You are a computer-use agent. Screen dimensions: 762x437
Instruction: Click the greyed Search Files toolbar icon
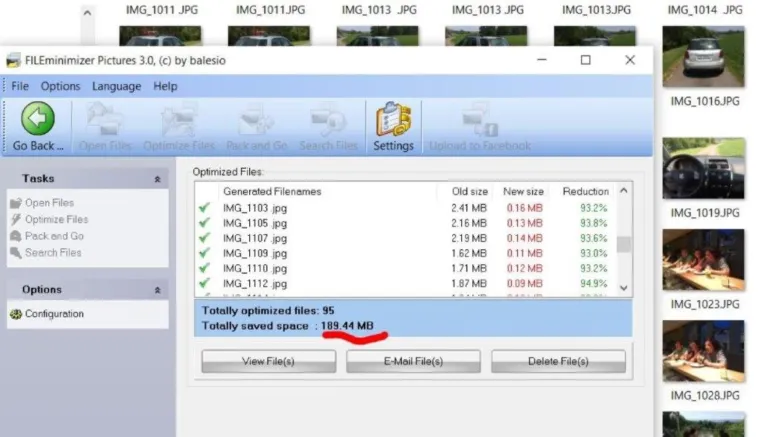[328, 119]
